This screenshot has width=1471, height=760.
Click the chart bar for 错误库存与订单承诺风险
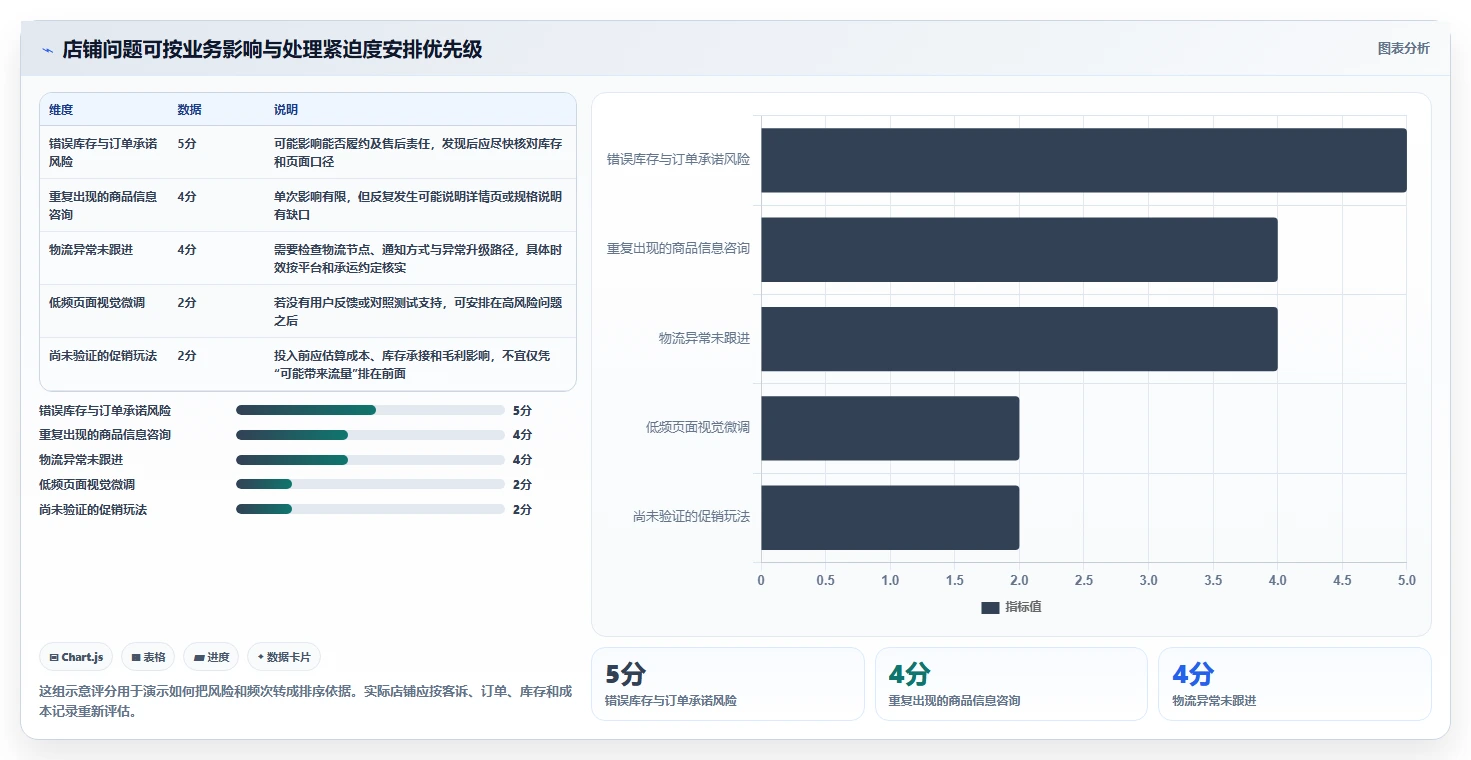(1084, 160)
